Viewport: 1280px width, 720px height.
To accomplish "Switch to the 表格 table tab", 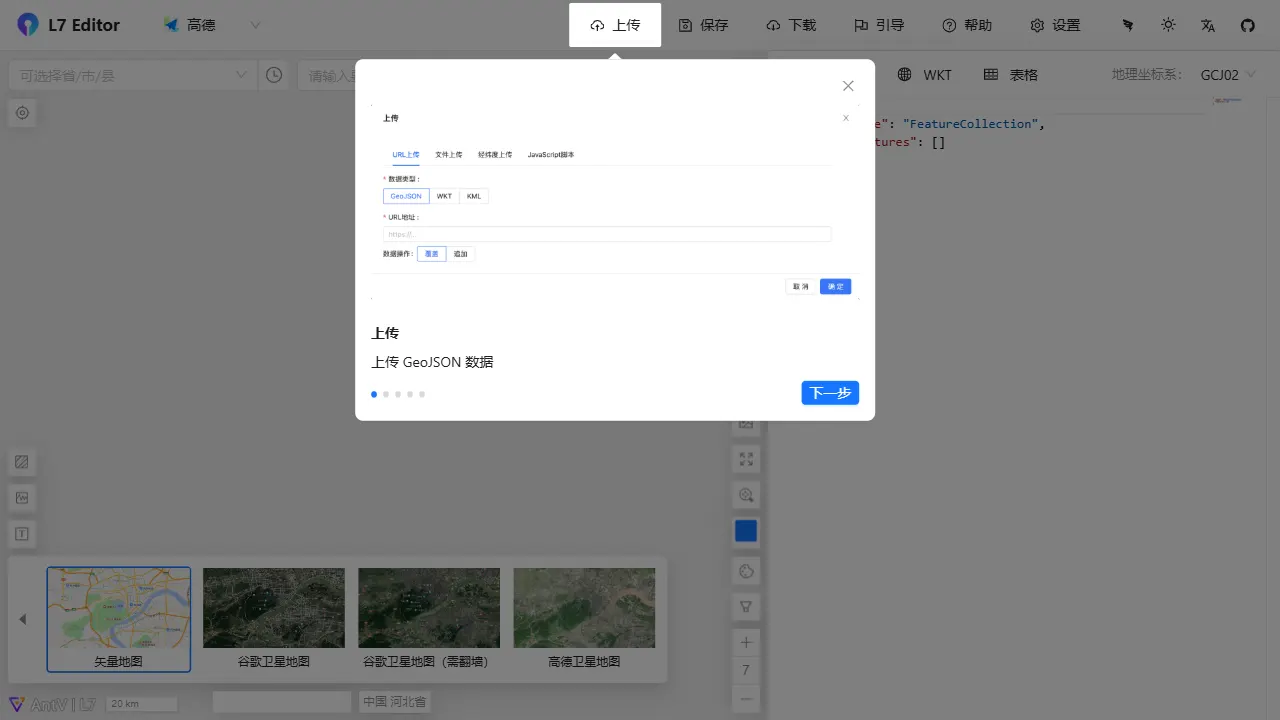I will 1011,75.
